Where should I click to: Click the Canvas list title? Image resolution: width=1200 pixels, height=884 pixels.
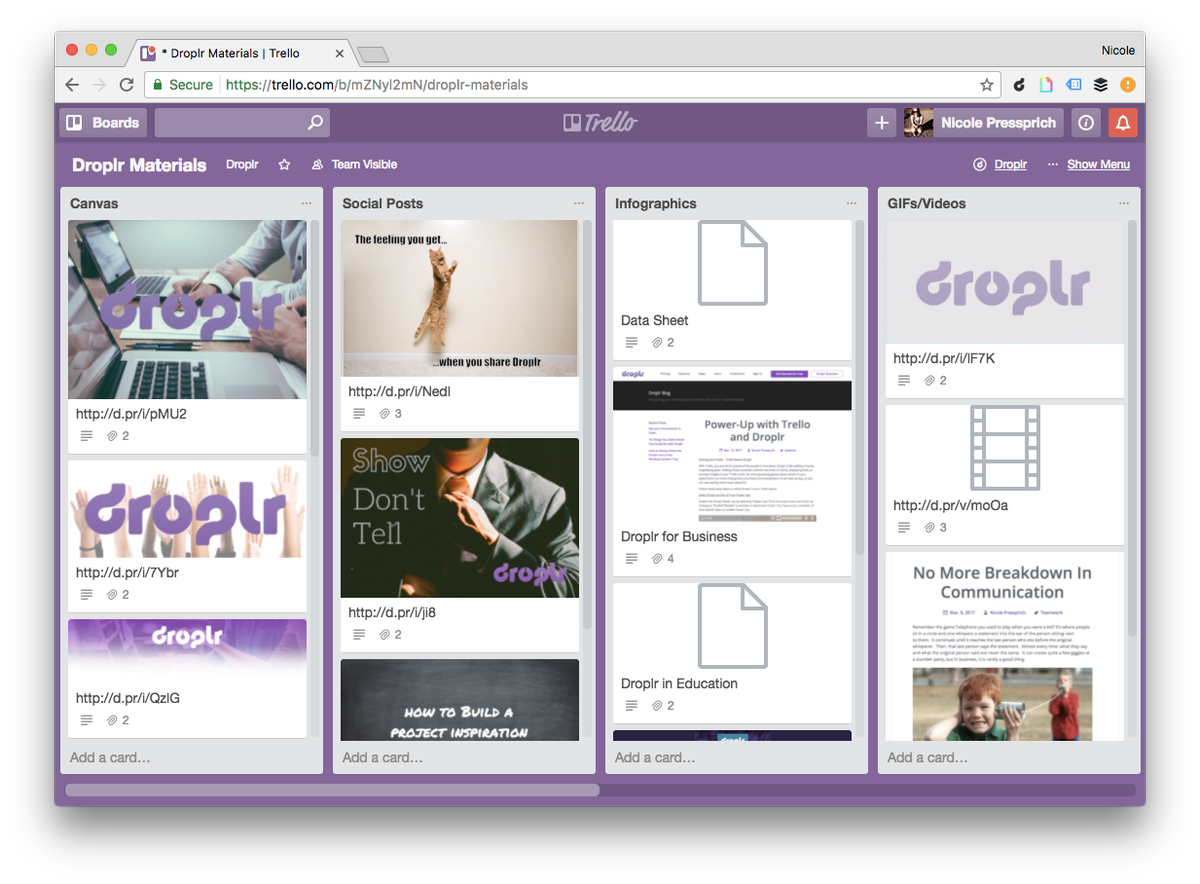94,203
